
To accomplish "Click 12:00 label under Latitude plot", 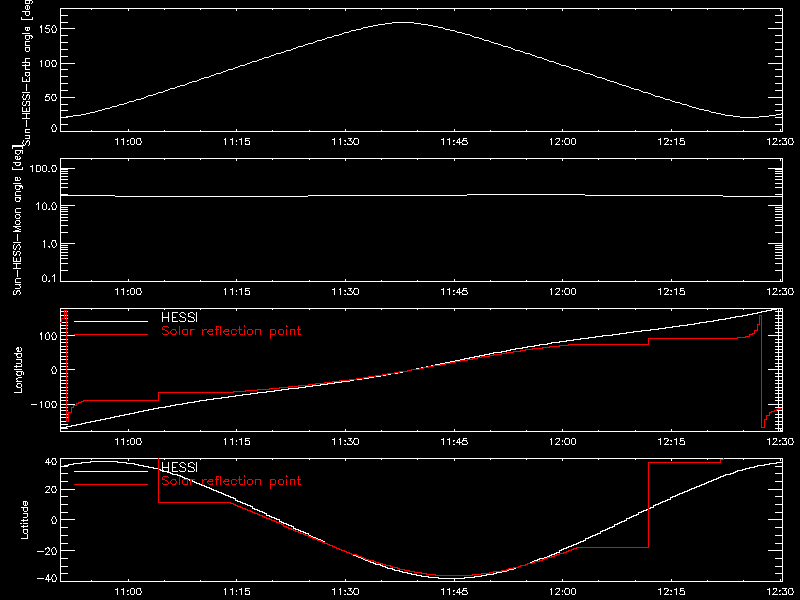I will tap(563, 592).
